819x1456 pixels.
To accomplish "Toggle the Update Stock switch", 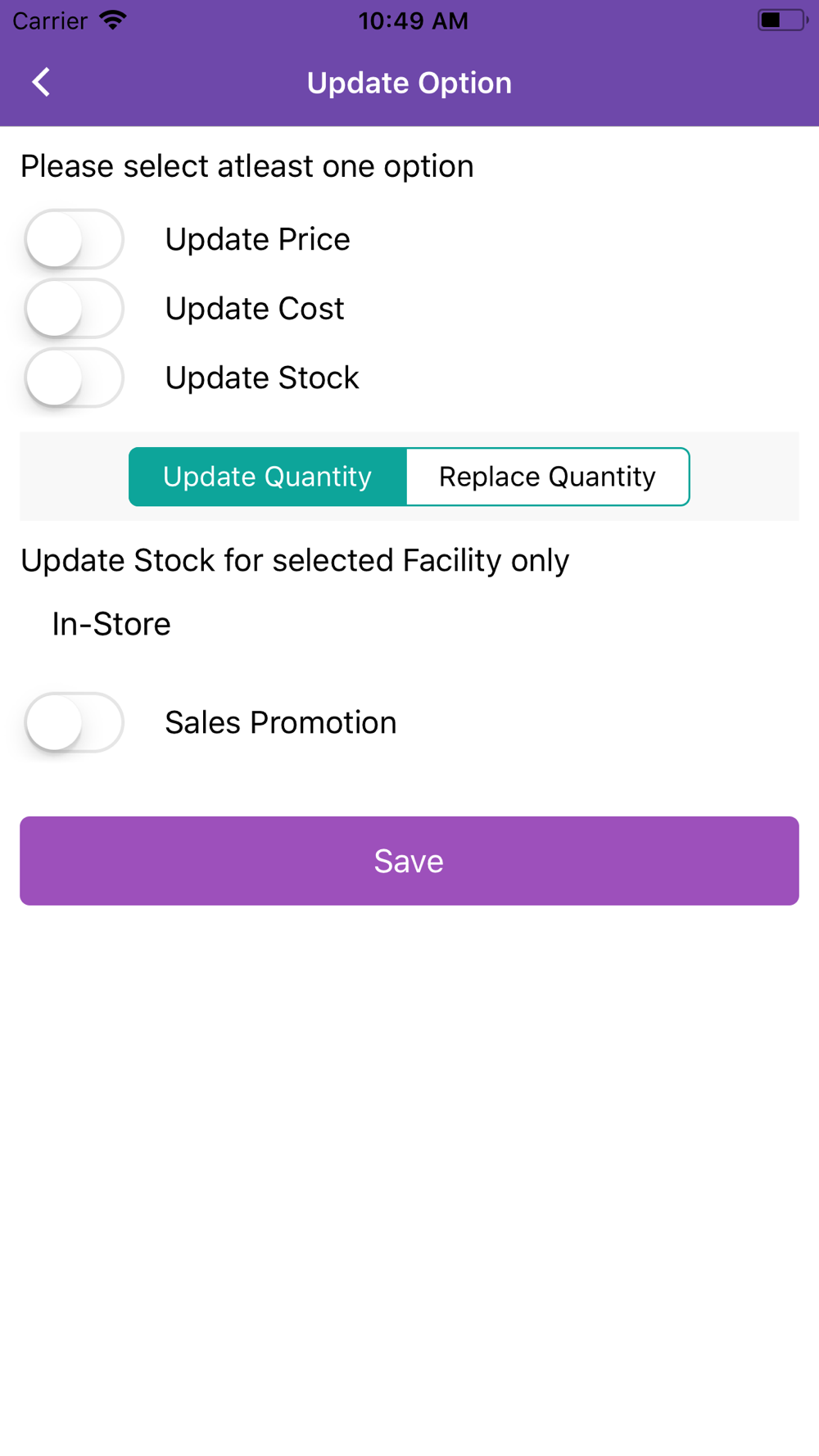I will 74,378.
